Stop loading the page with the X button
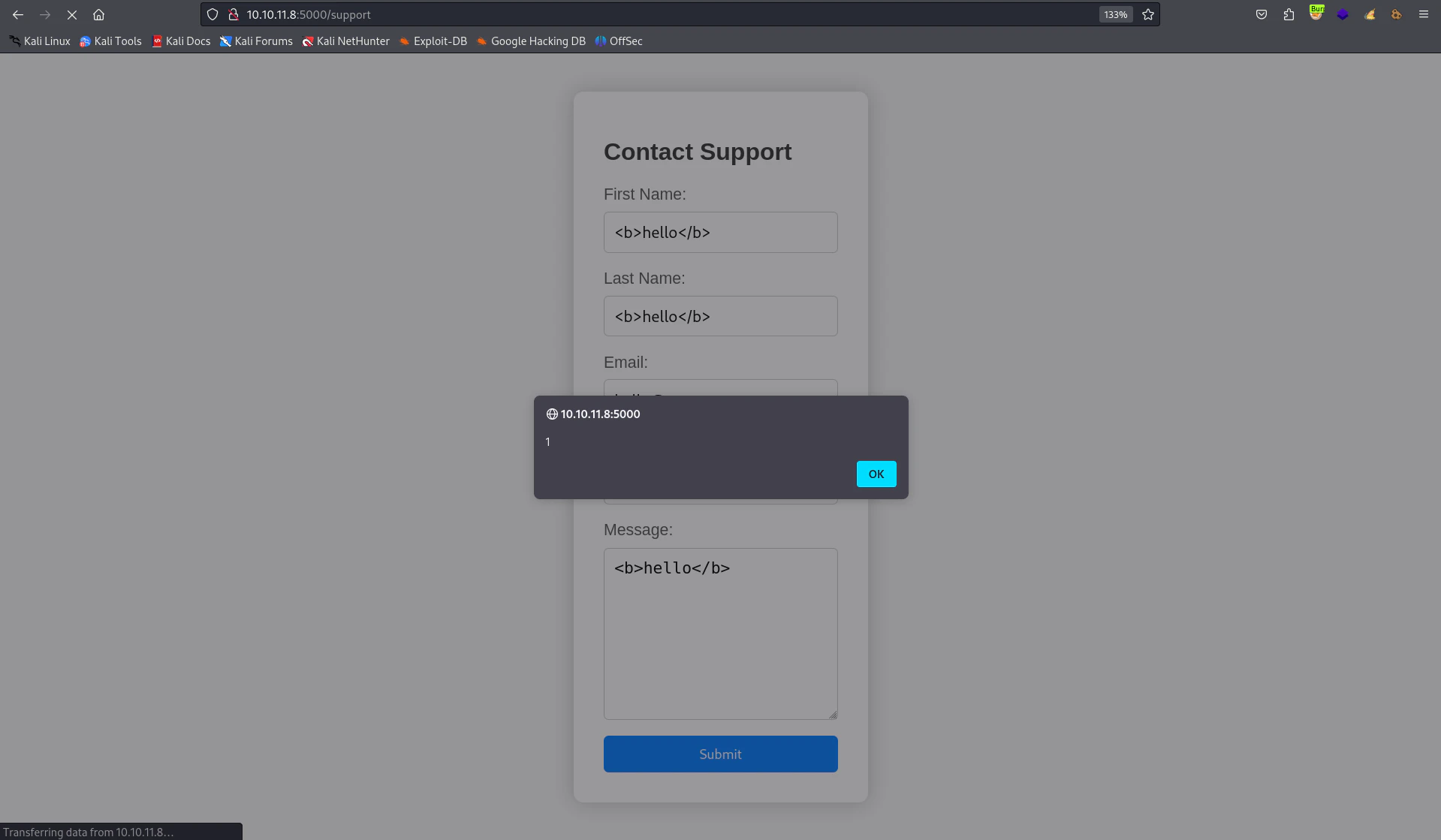Viewport: 1441px width, 840px height. click(x=72, y=14)
